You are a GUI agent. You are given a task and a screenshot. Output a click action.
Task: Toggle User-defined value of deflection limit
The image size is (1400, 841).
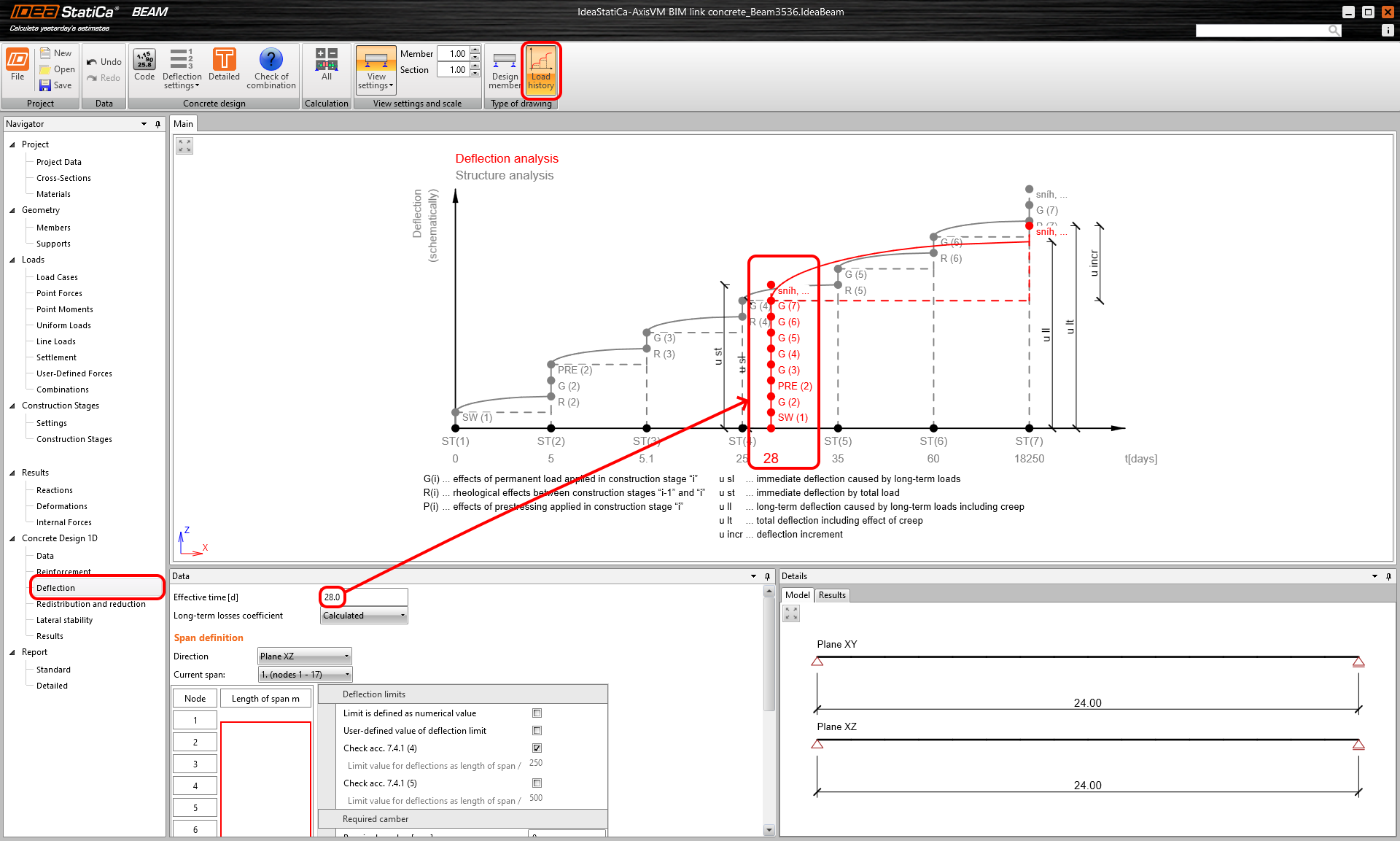(x=537, y=731)
